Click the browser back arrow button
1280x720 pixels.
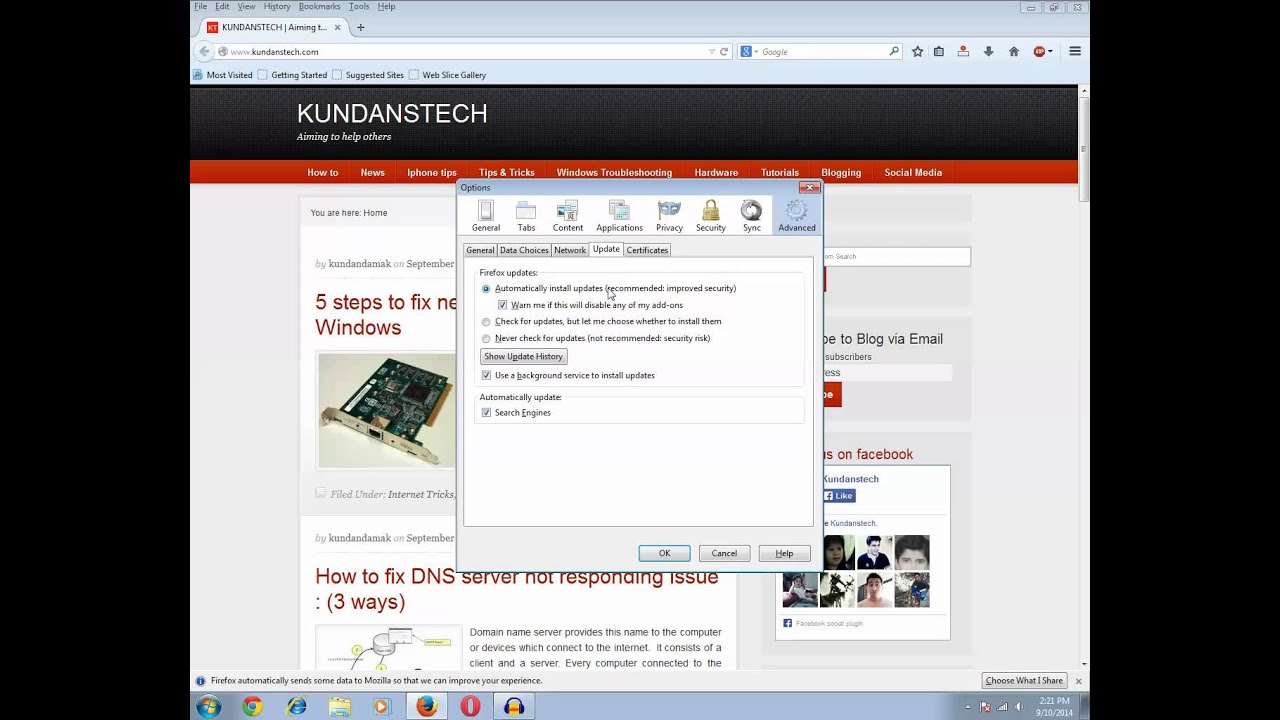click(205, 52)
